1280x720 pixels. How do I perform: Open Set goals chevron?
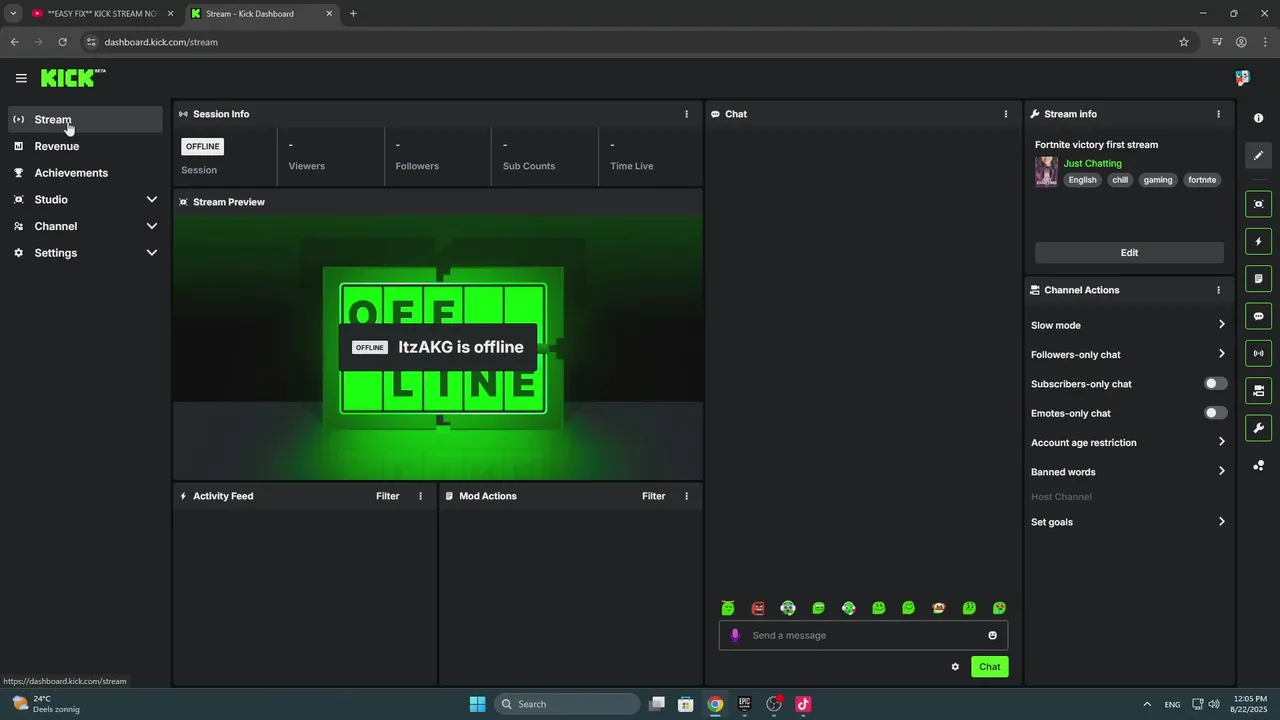click(x=1221, y=522)
